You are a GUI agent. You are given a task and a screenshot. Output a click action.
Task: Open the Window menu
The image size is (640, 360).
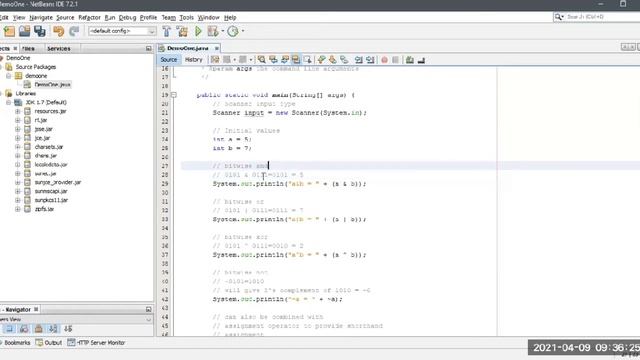click(209, 18)
